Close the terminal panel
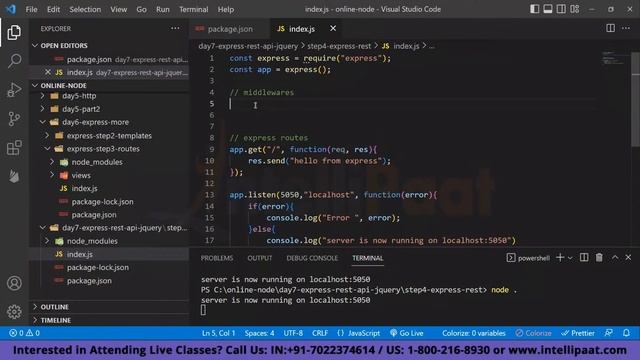This screenshot has height=360, width=640. click(629, 258)
